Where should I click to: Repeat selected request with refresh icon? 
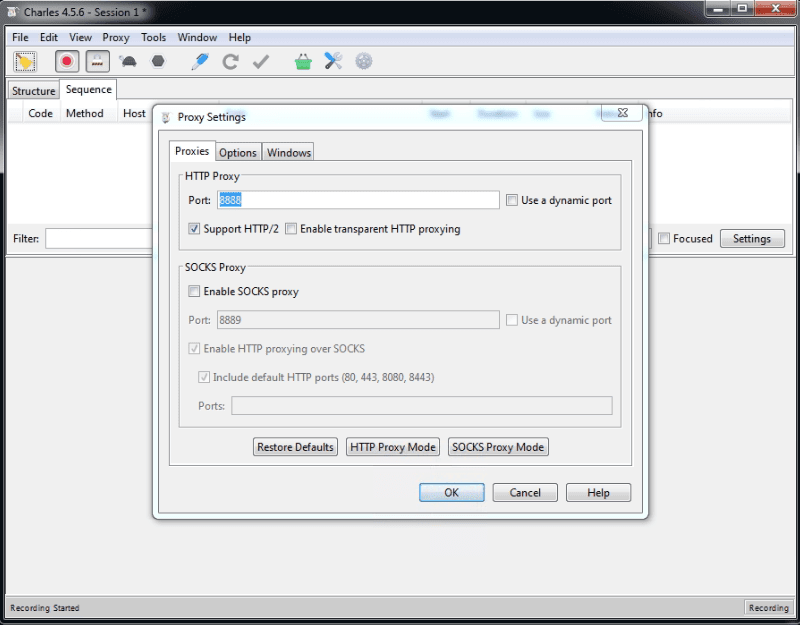point(230,62)
